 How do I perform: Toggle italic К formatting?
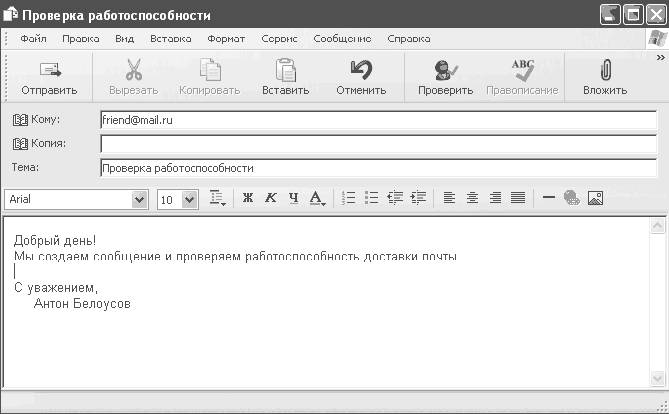coord(271,198)
